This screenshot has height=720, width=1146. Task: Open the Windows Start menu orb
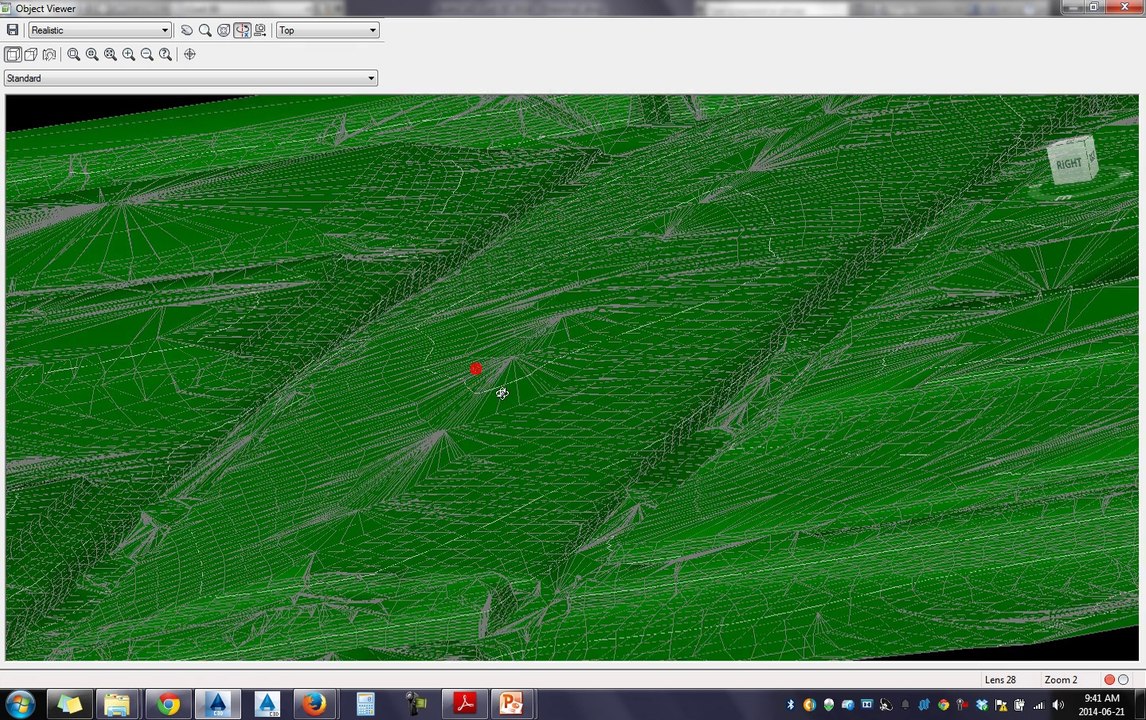[x=20, y=705]
